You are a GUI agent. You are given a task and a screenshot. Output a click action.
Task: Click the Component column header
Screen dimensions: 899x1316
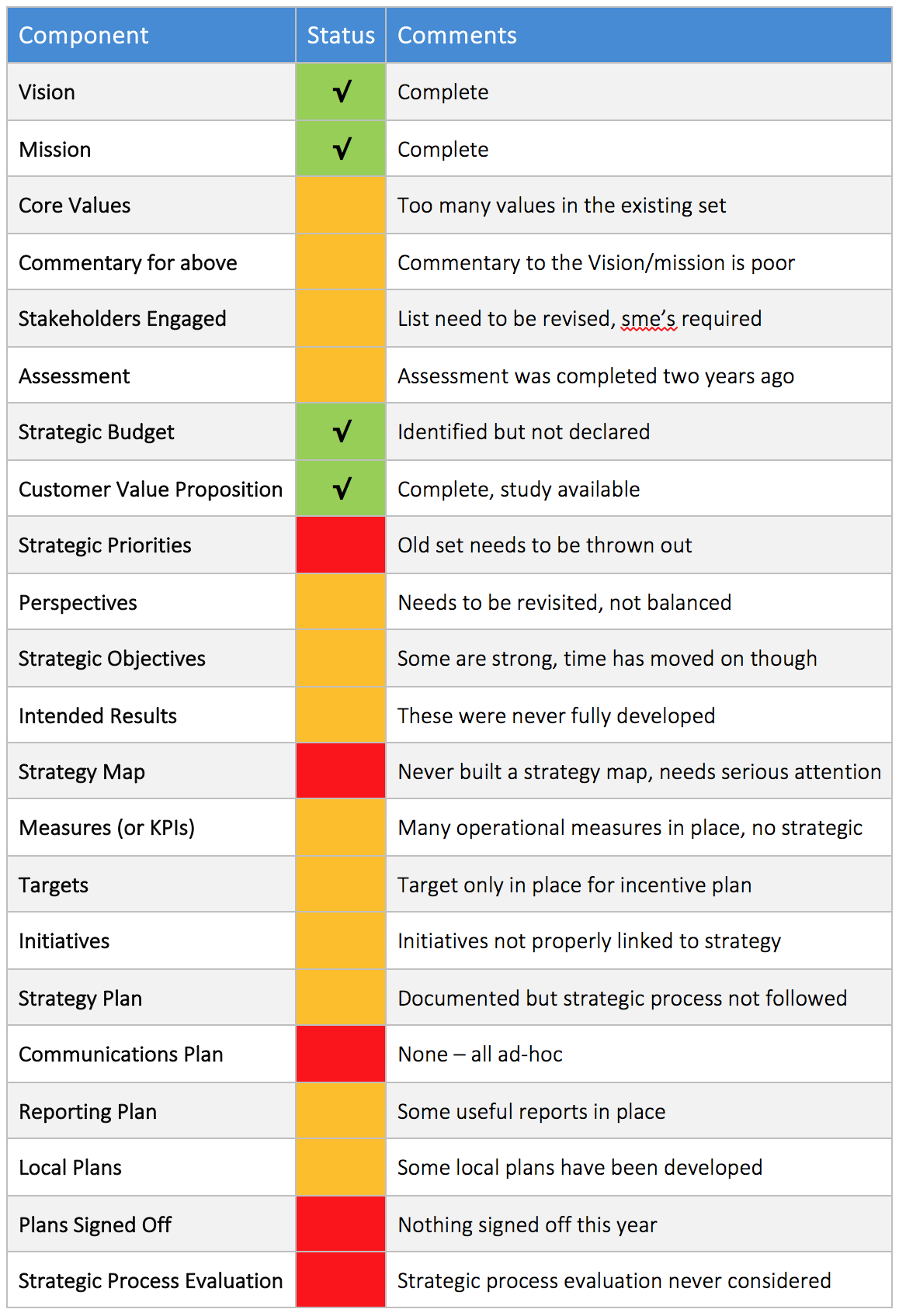click(84, 36)
